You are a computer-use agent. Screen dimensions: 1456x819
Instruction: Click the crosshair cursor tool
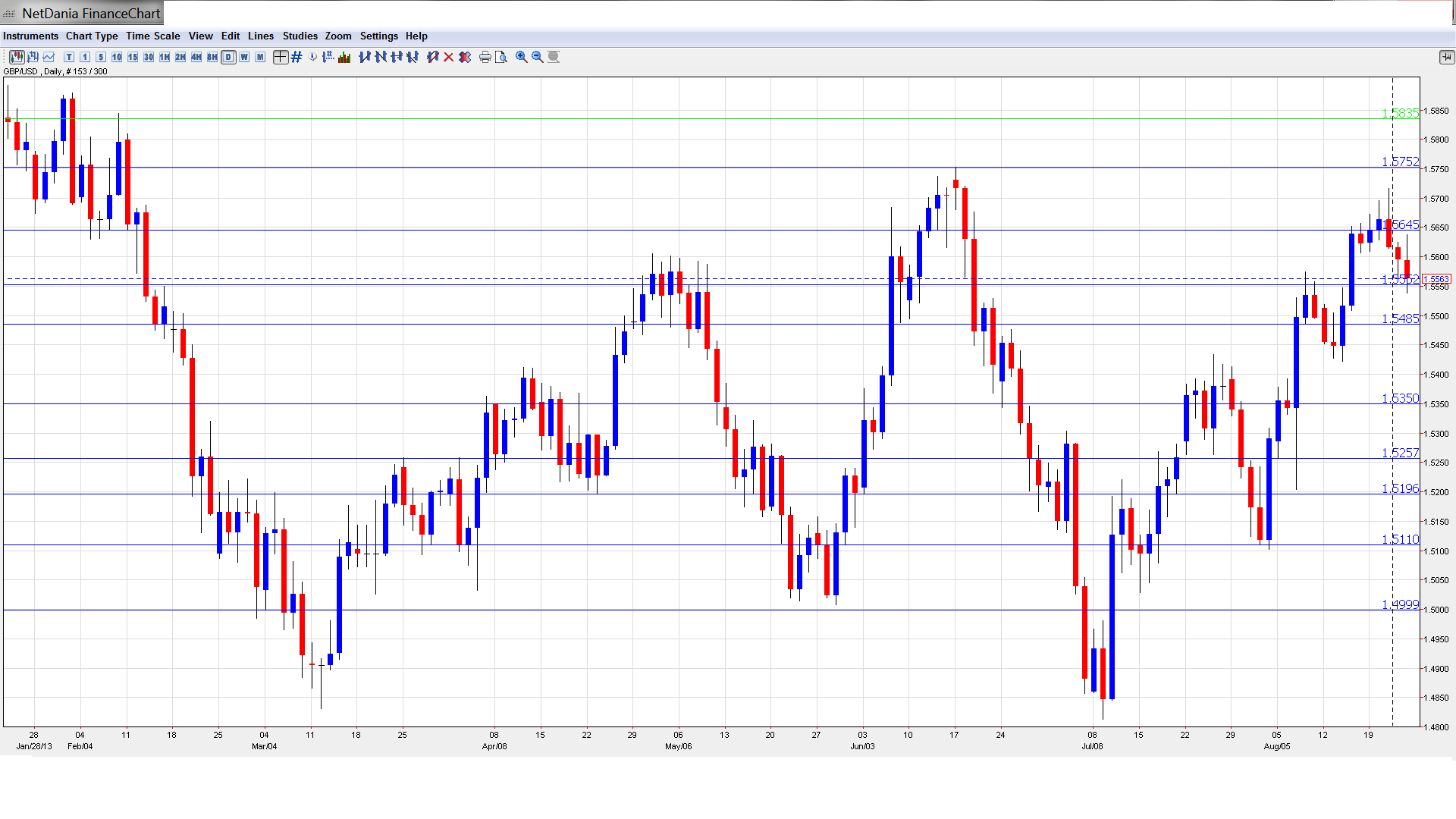click(281, 57)
